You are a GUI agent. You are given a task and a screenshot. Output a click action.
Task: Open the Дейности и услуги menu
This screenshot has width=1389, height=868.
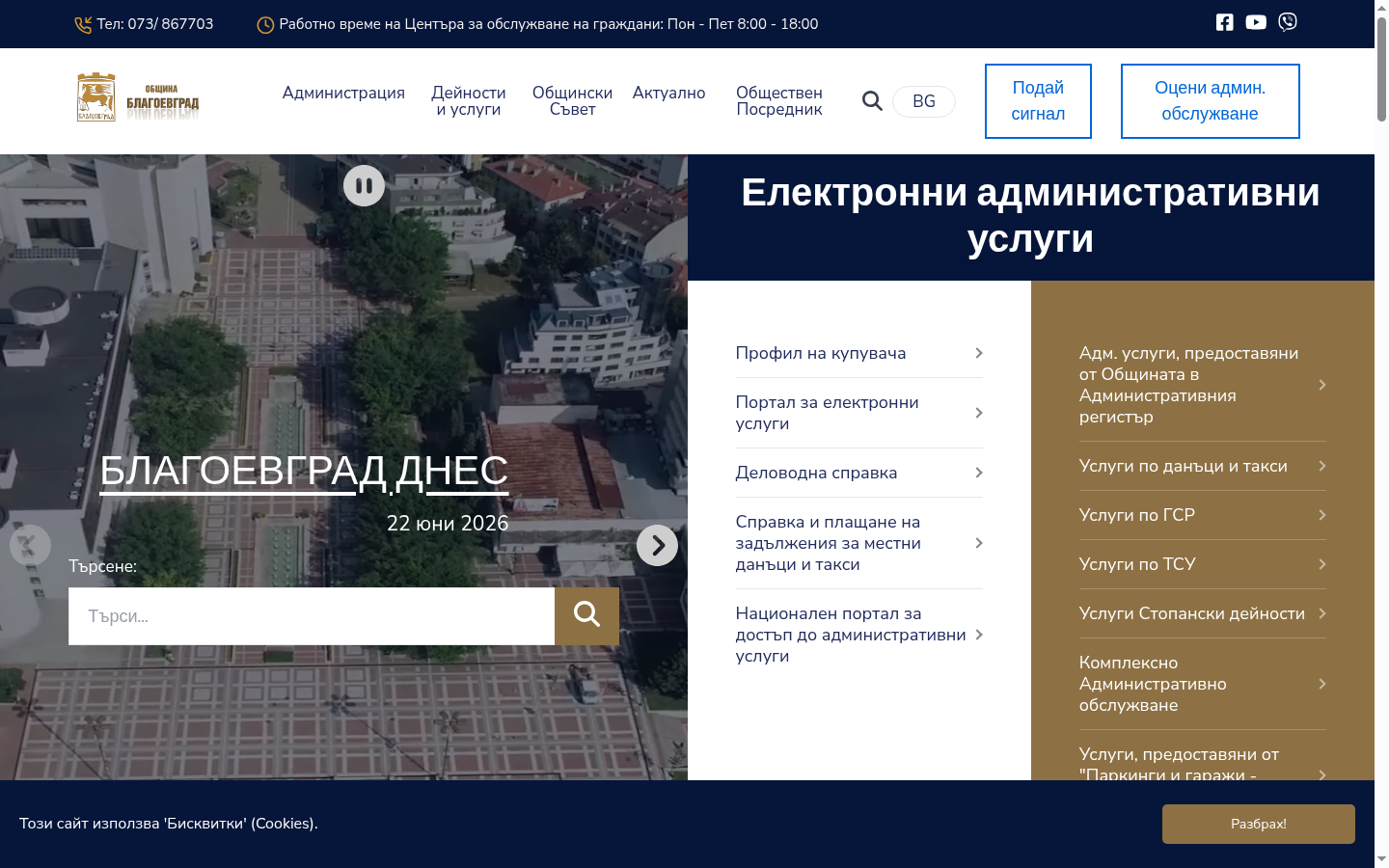(x=469, y=101)
